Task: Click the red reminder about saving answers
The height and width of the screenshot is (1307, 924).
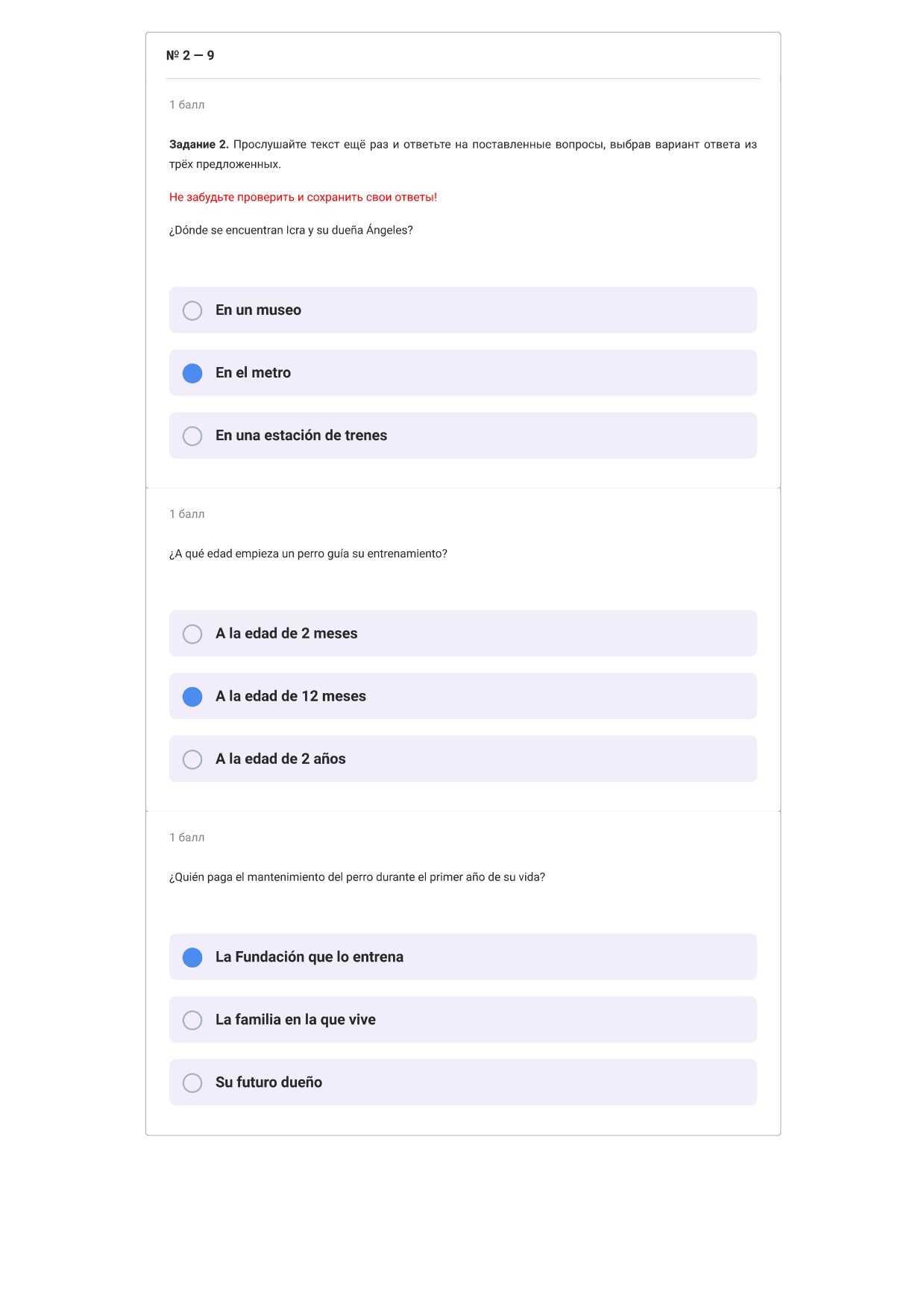Action: point(303,197)
